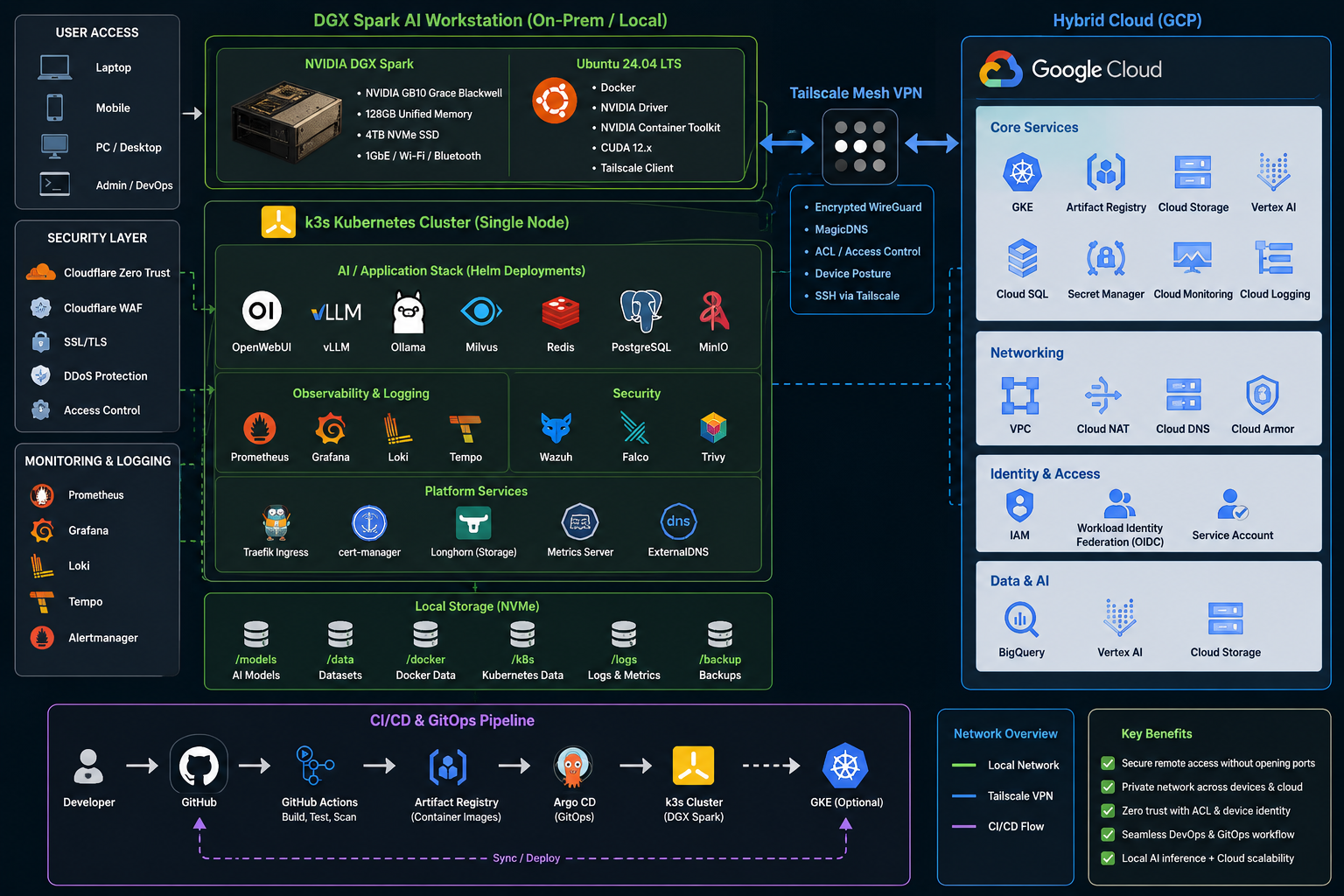Image resolution: width=1344 pixels, height=896 pixels.
Task: Click the Laptop icon in User Access
Action: 55,67
